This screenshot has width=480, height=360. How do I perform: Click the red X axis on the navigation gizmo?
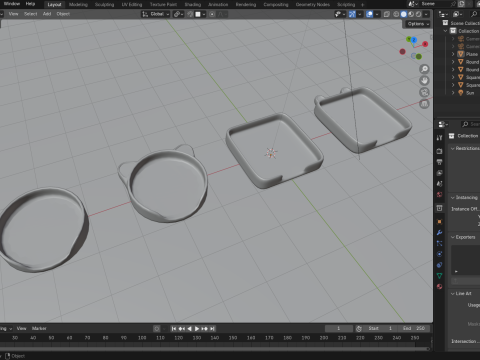point(425,44)
